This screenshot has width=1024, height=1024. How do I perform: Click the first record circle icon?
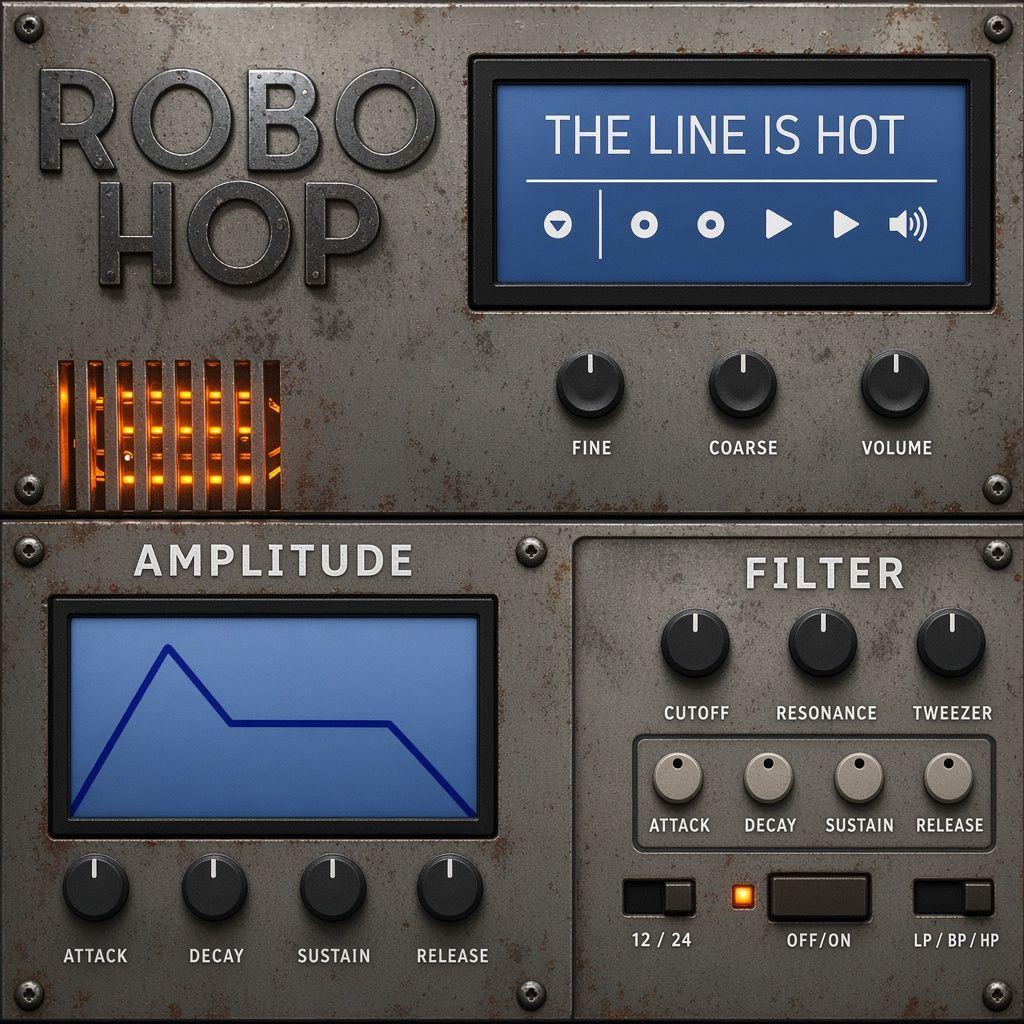[644, 225]
